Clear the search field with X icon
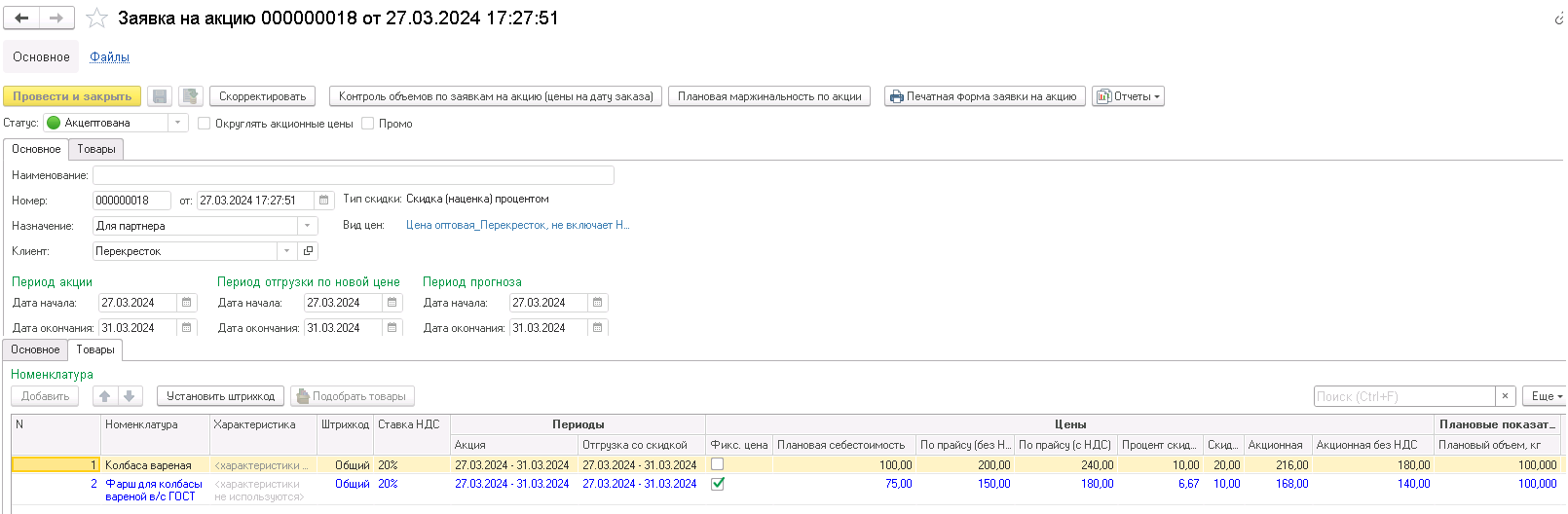This screenshot has height=514, width=1568. coord(1506,396)
